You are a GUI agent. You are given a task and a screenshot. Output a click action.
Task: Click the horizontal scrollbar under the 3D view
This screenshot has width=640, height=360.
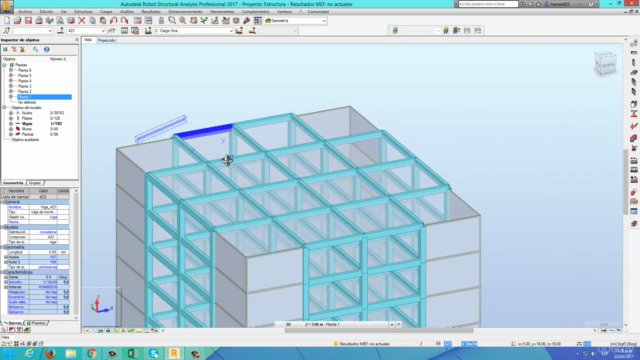coord(378,331)
